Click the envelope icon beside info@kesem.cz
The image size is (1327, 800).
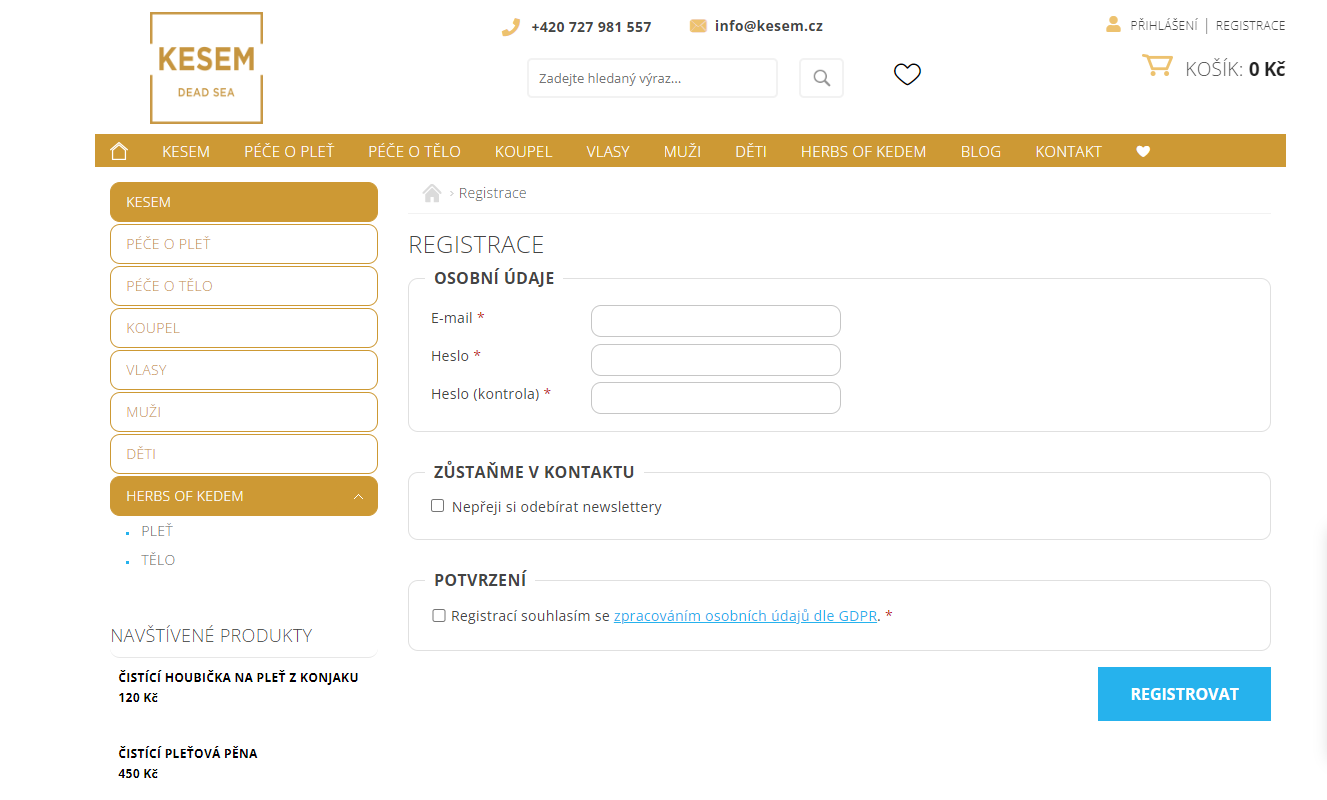tap(698, 26)
